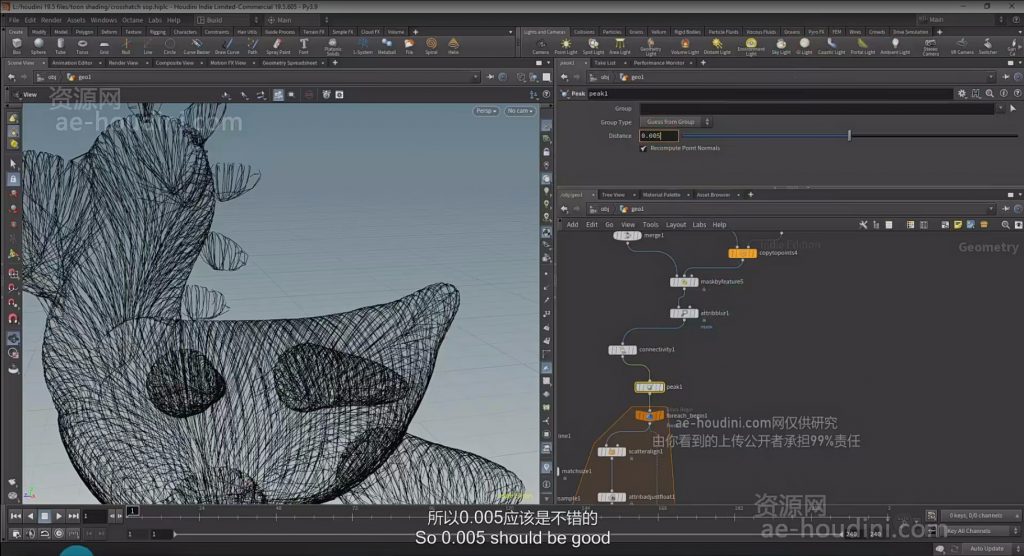Image resolution: width=1024 pixels, height=556 pixels.
Task: Expand the scene view path dropdown arrow
Action: [x=475, y=77]
